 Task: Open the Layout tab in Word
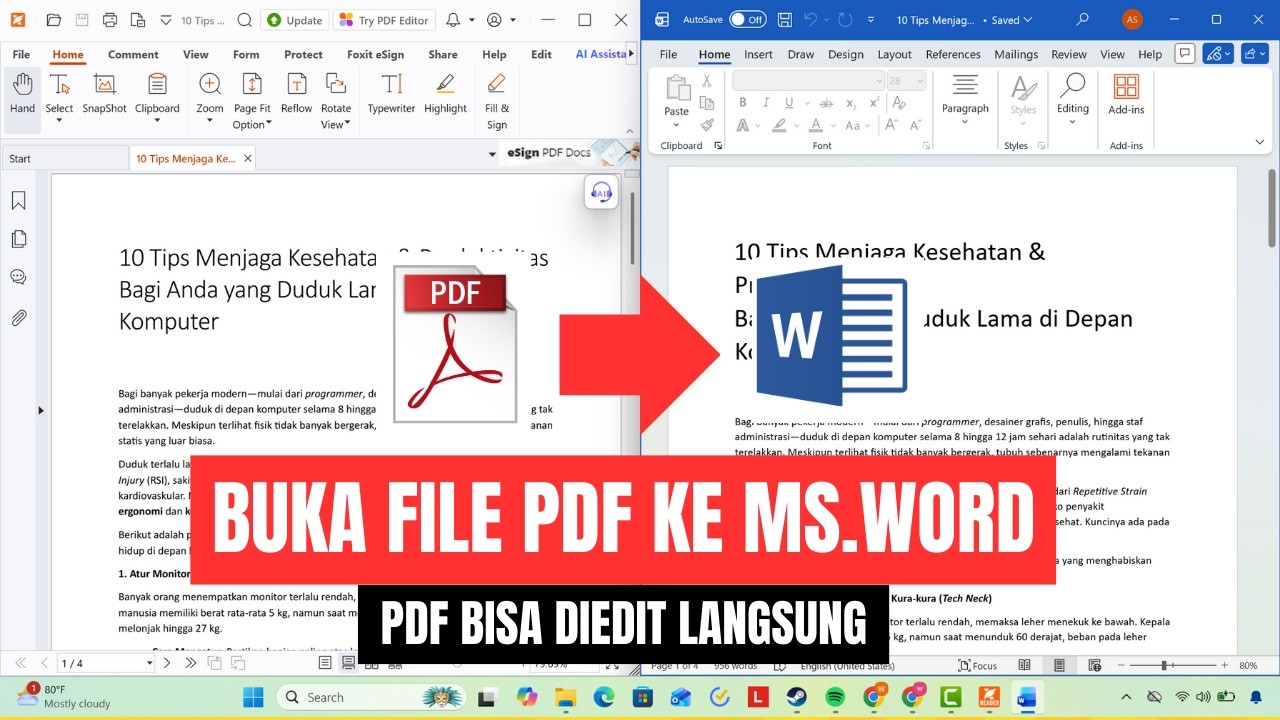(x=894, y=55)
